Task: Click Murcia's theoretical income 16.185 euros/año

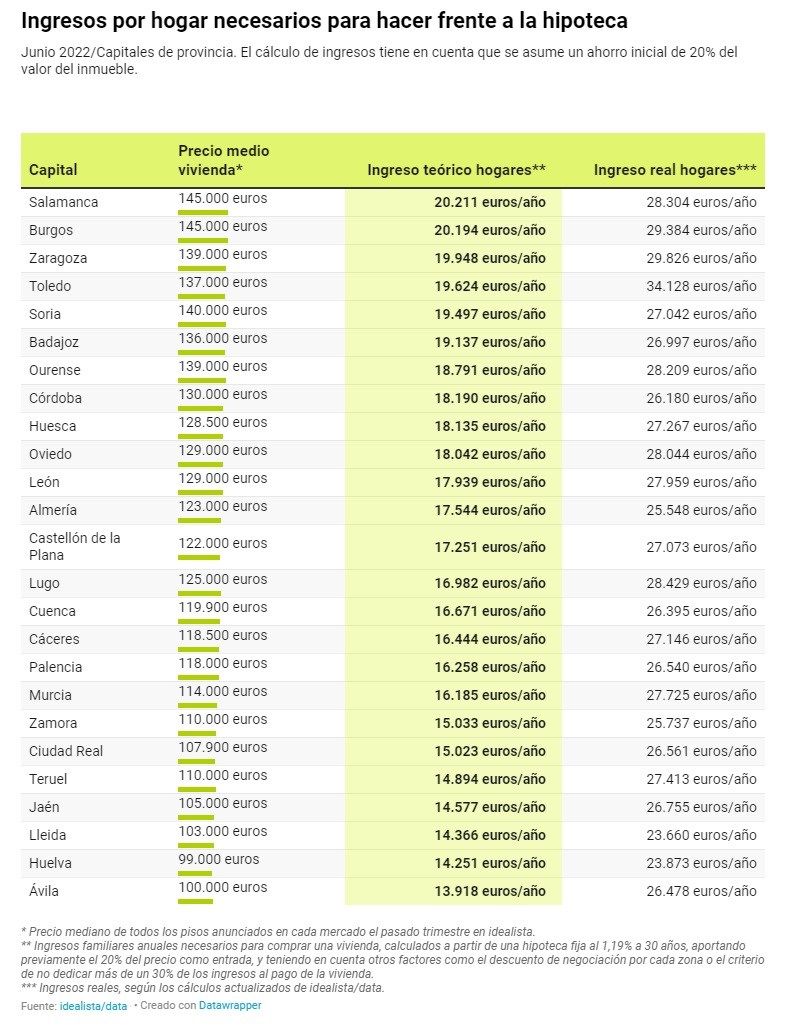Action: click(490, 695)
